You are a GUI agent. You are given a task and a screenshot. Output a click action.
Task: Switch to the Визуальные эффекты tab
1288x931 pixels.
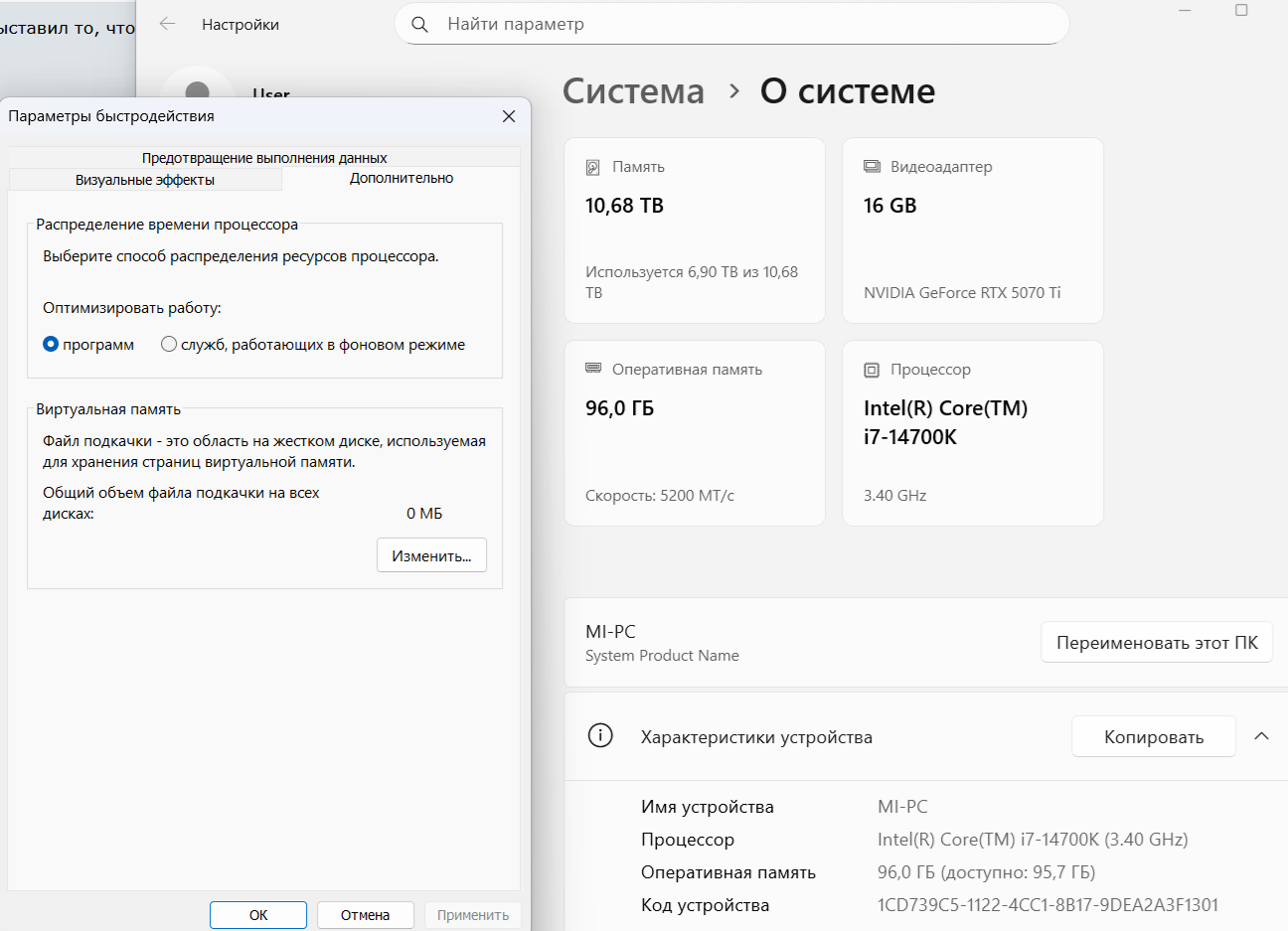145,180
